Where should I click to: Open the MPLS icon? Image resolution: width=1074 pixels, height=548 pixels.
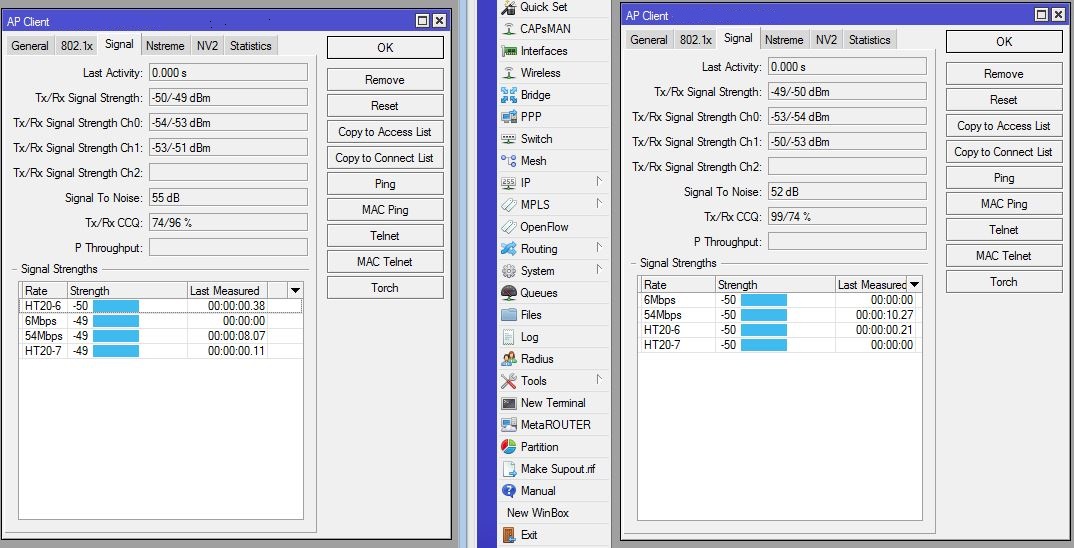(x=508, y=204)
